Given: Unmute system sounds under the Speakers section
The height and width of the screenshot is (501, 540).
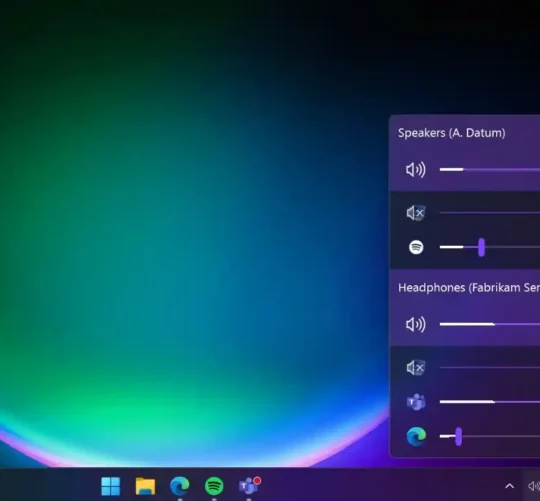Looking at the screenshot, I should (416, 213).
